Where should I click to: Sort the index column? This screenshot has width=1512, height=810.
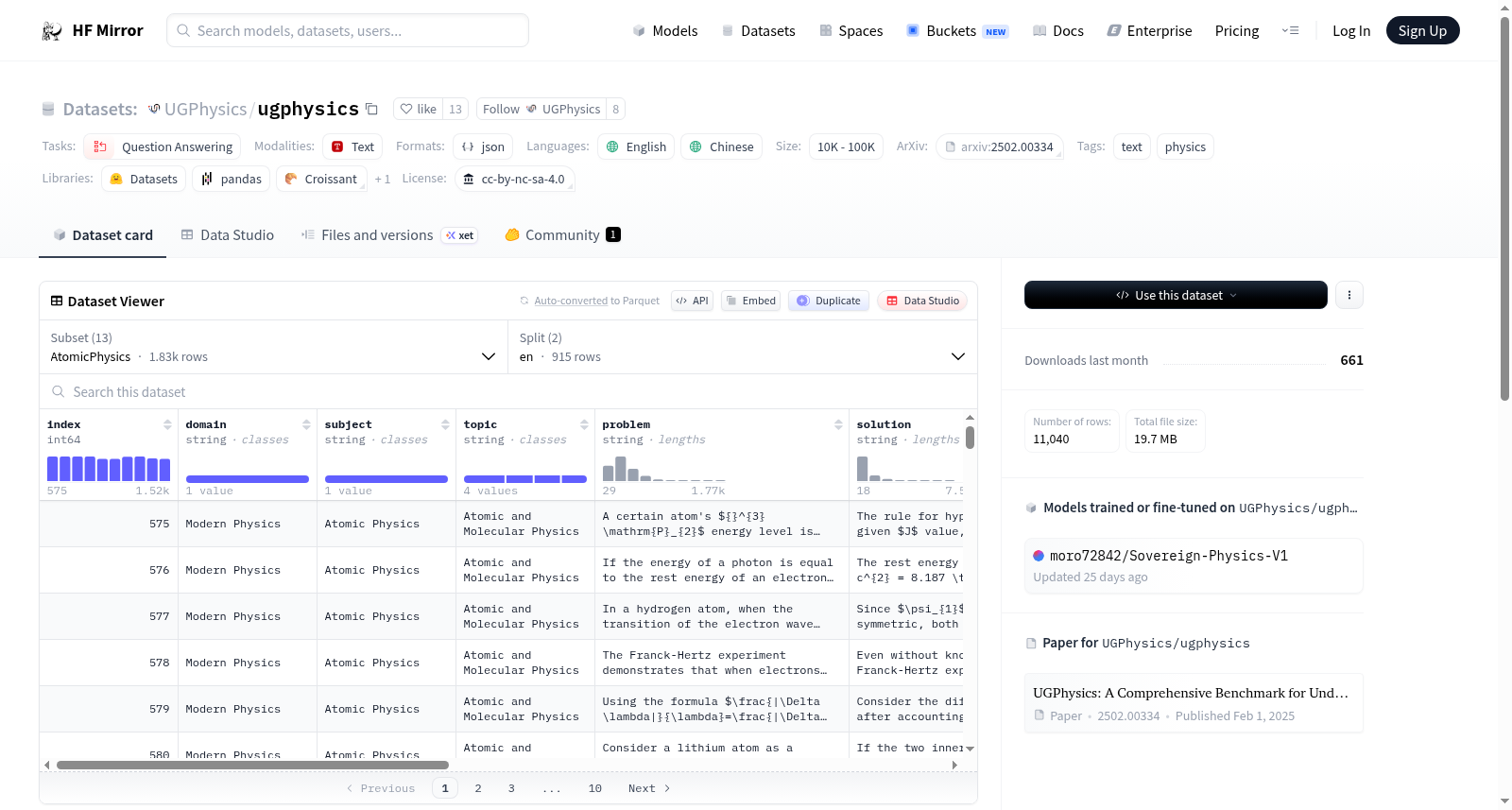167,425
